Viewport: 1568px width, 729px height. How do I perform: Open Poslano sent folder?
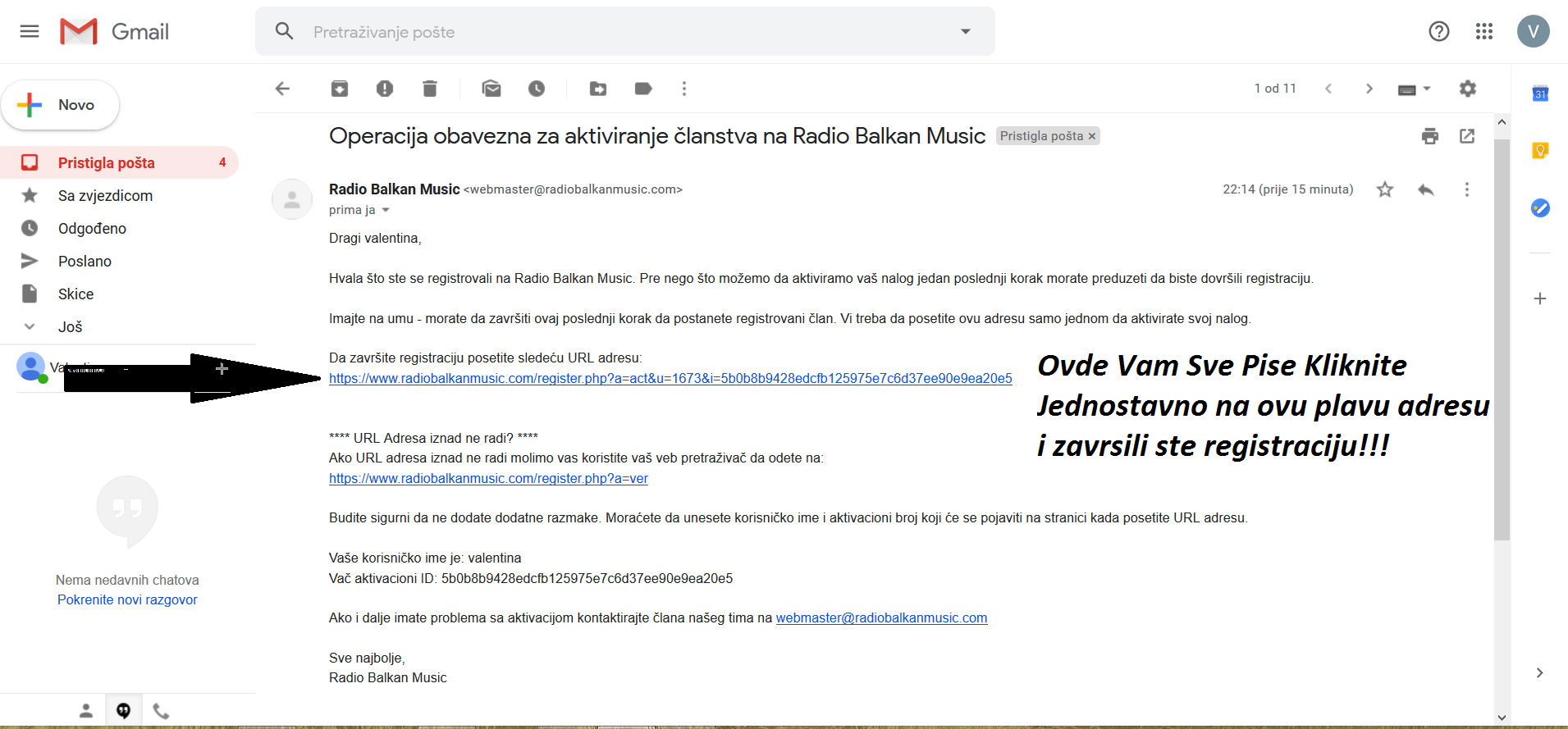click(119, 261)
